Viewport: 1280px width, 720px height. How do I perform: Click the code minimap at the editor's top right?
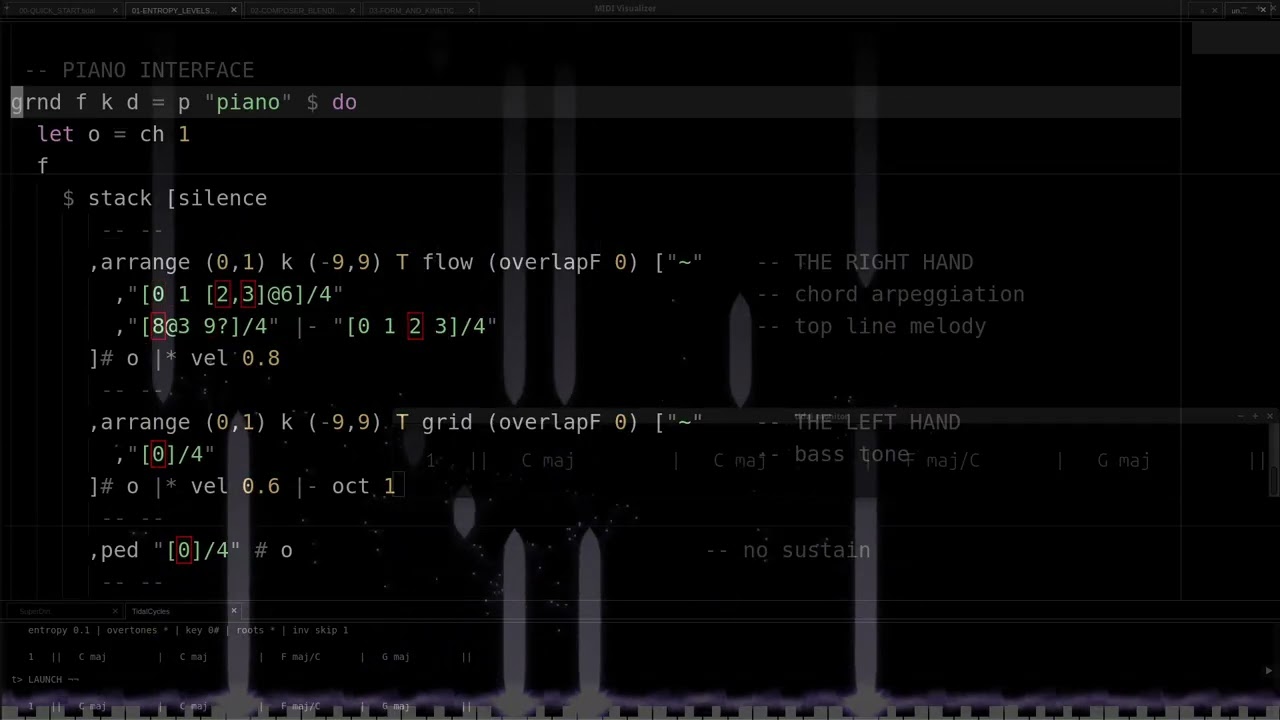click(1235, 38)
